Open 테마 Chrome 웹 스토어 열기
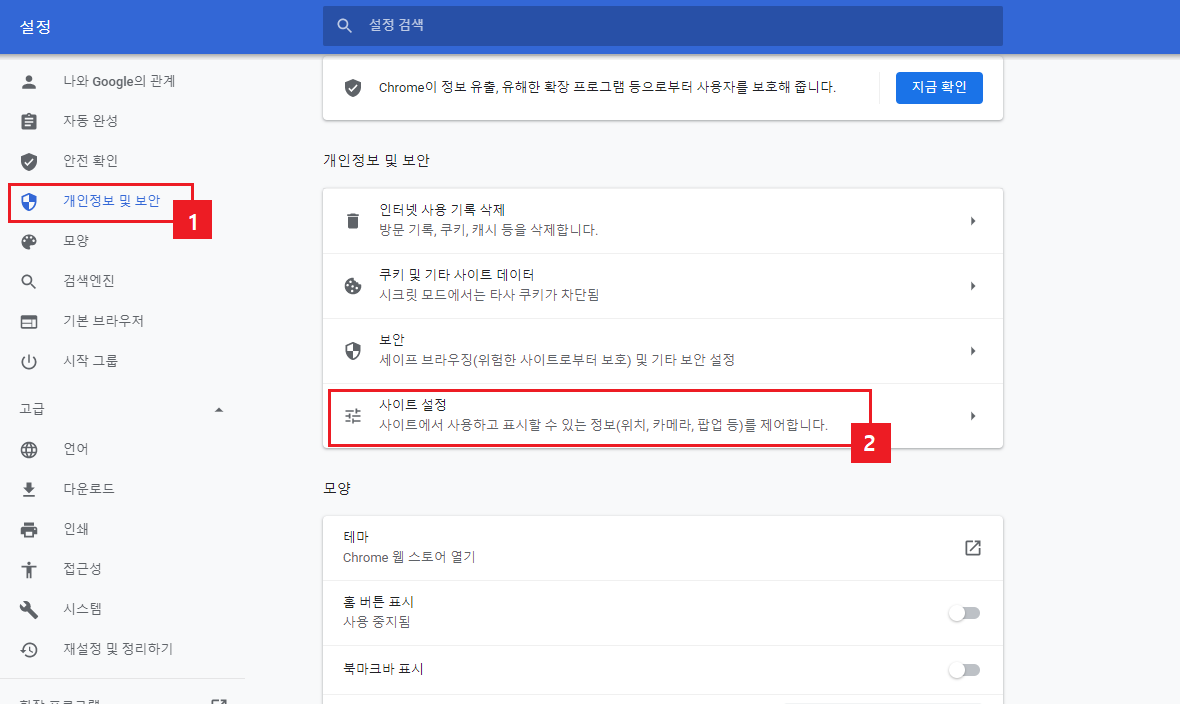This screenshot has width=1180, height=704. tap(662, 548)
